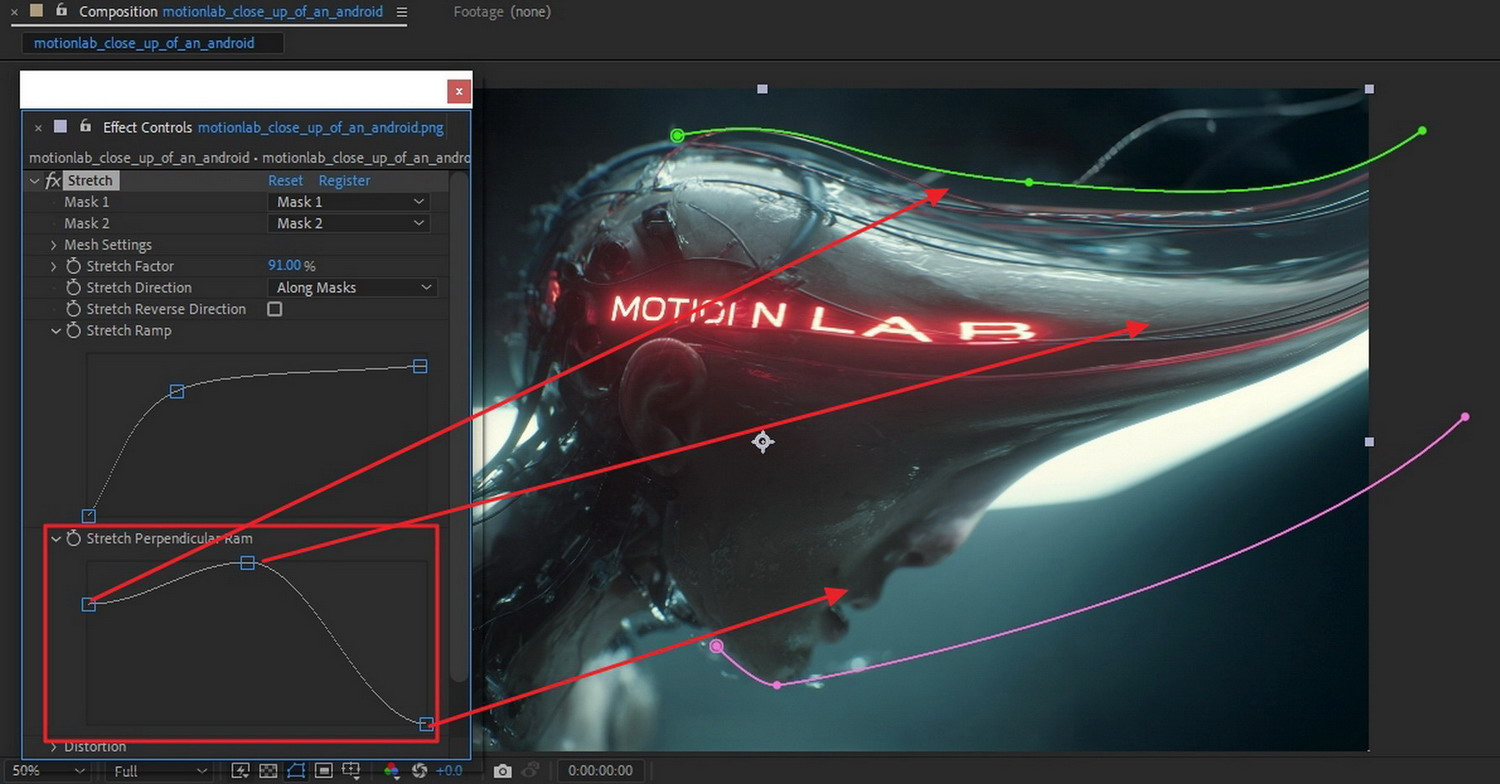This screenshot has height=784, width=1500.
Task: Click the Show Snapshot icon
Action: (x=531, y=771)
